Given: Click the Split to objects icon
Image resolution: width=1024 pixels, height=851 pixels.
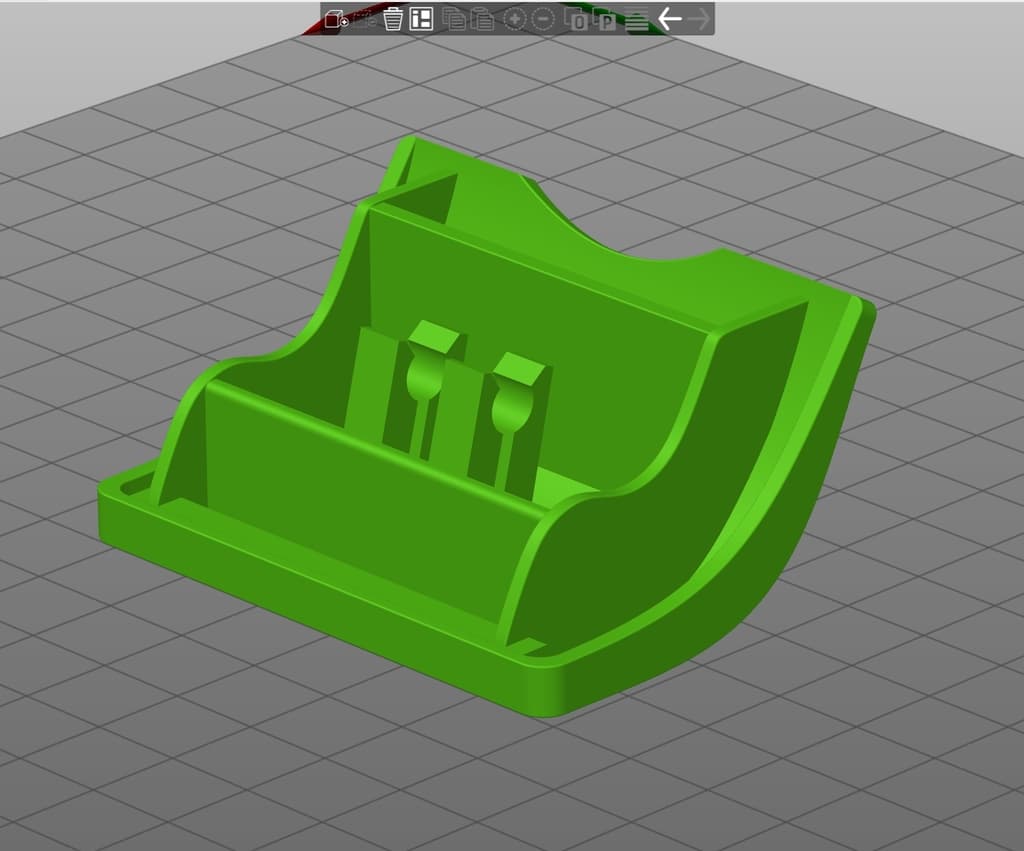Looking at the screenshot, I should (577, 20).
